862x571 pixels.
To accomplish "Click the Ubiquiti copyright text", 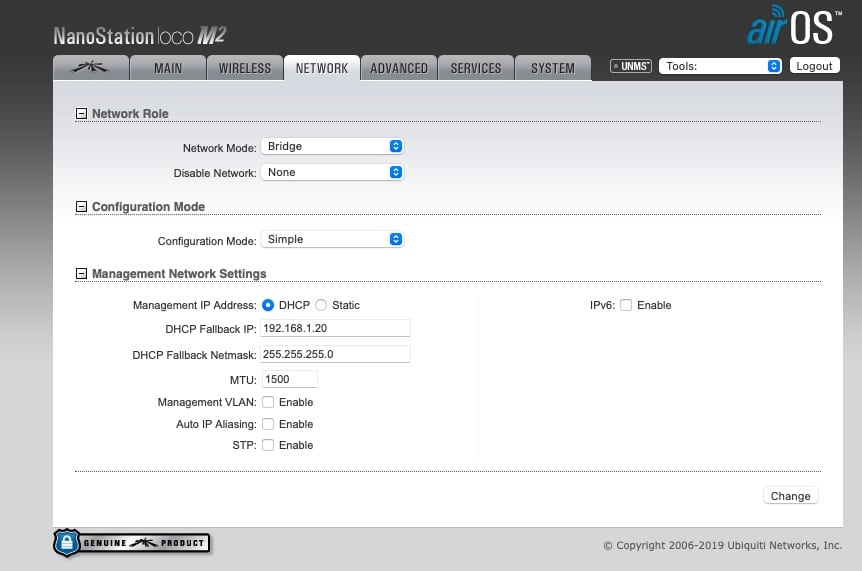I will (722, 545).
